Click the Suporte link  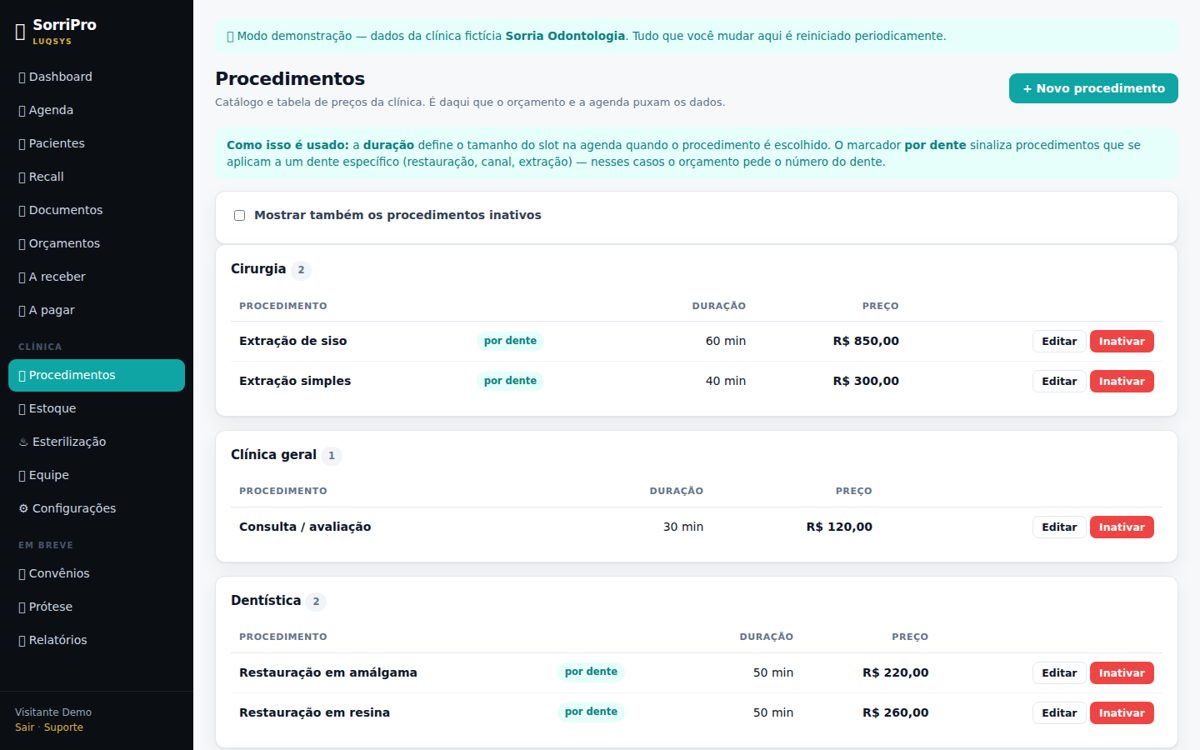tap(64, 727)
